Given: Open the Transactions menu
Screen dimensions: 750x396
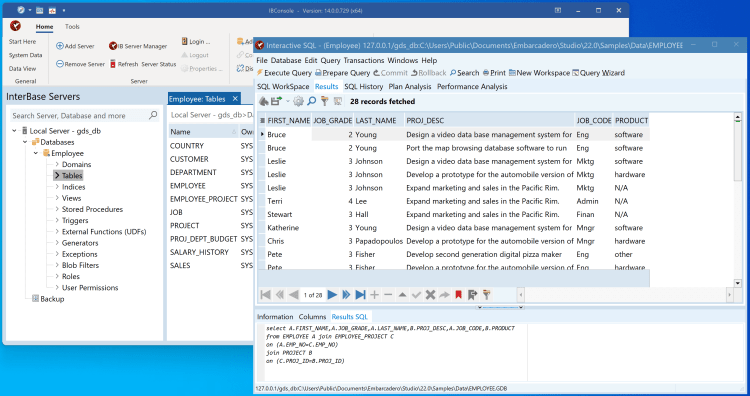Looking at the screenshot, I should (x=364, y=61).
